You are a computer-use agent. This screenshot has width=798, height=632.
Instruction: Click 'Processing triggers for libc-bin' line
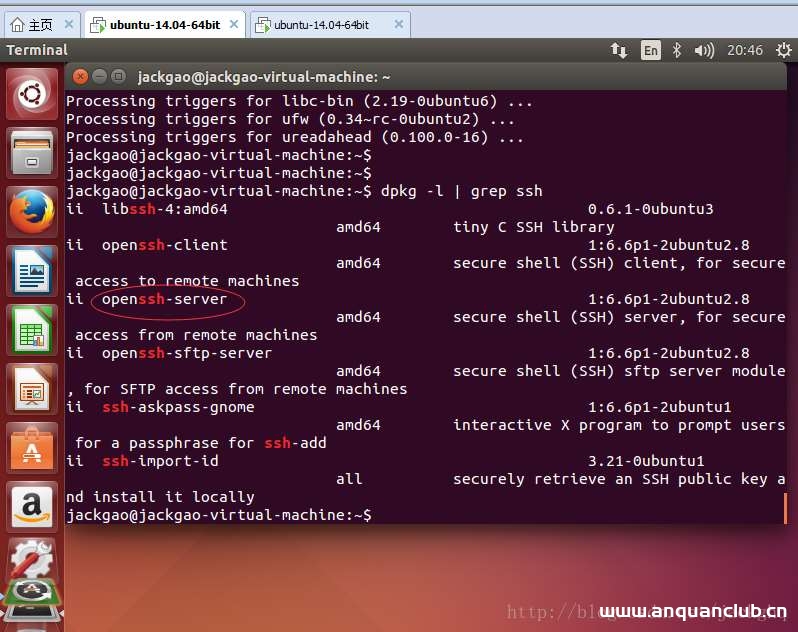click(299, 101)
